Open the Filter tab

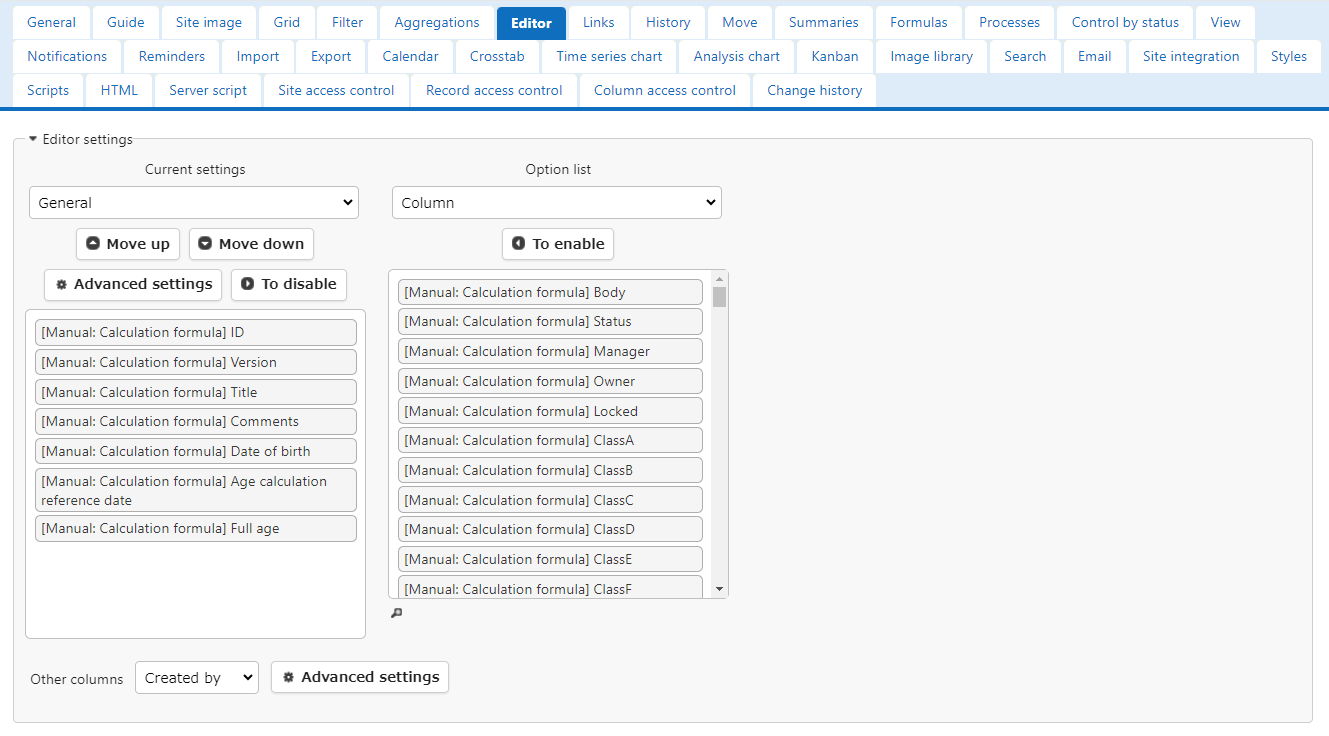pyautogui.click(x=348, y=22)
